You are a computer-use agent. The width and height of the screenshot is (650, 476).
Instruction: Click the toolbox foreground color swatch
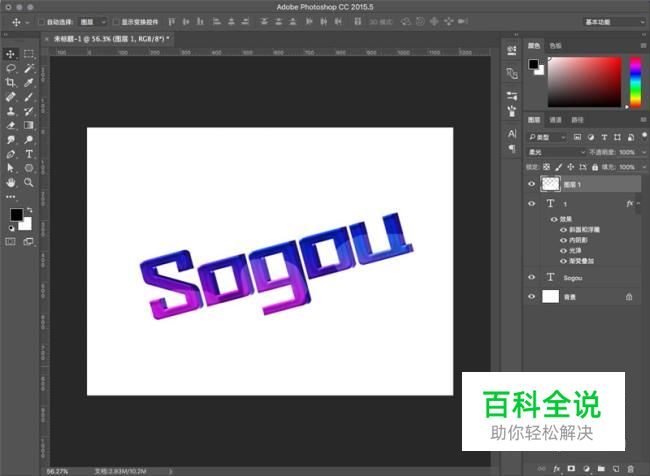(x=16, y=214)
